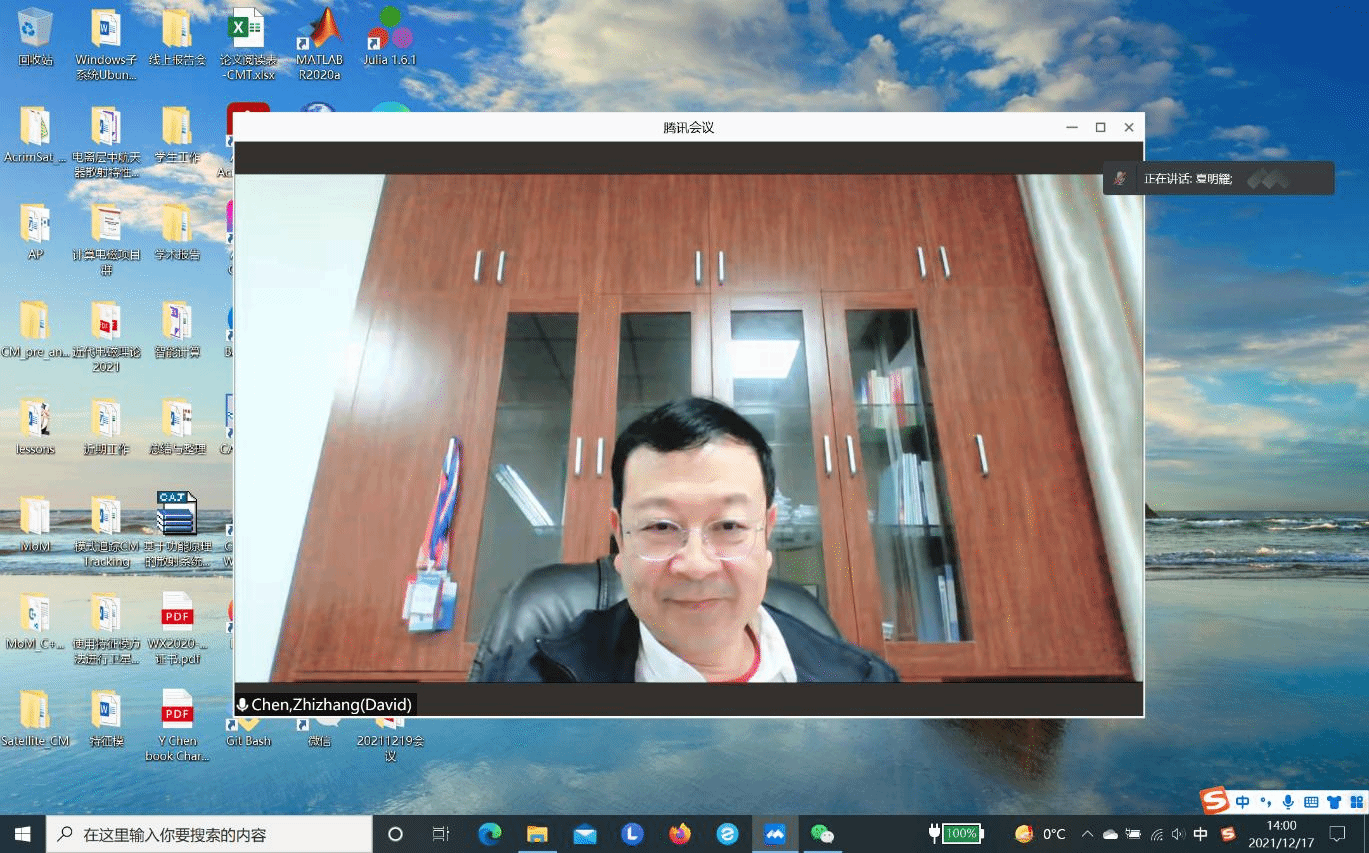
Task: Open the Mail app in taskbar
Action: (585, 833)
